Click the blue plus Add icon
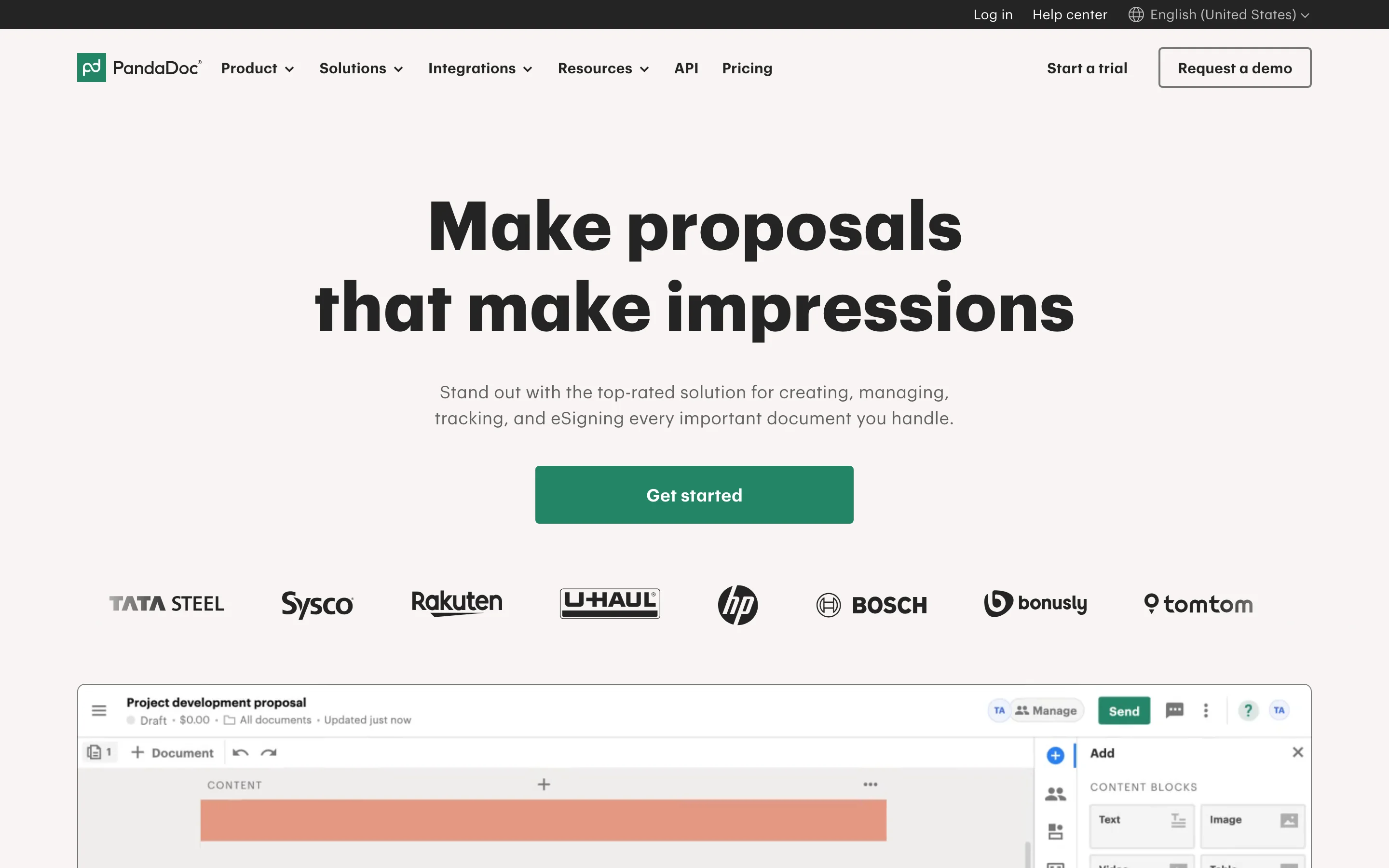Viewport: 1389px width, 868px height. click(1055, 756)
